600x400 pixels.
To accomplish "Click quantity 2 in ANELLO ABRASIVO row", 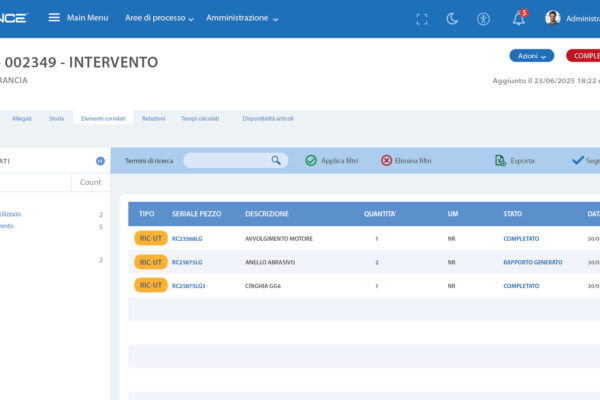I will coord(377,262).
